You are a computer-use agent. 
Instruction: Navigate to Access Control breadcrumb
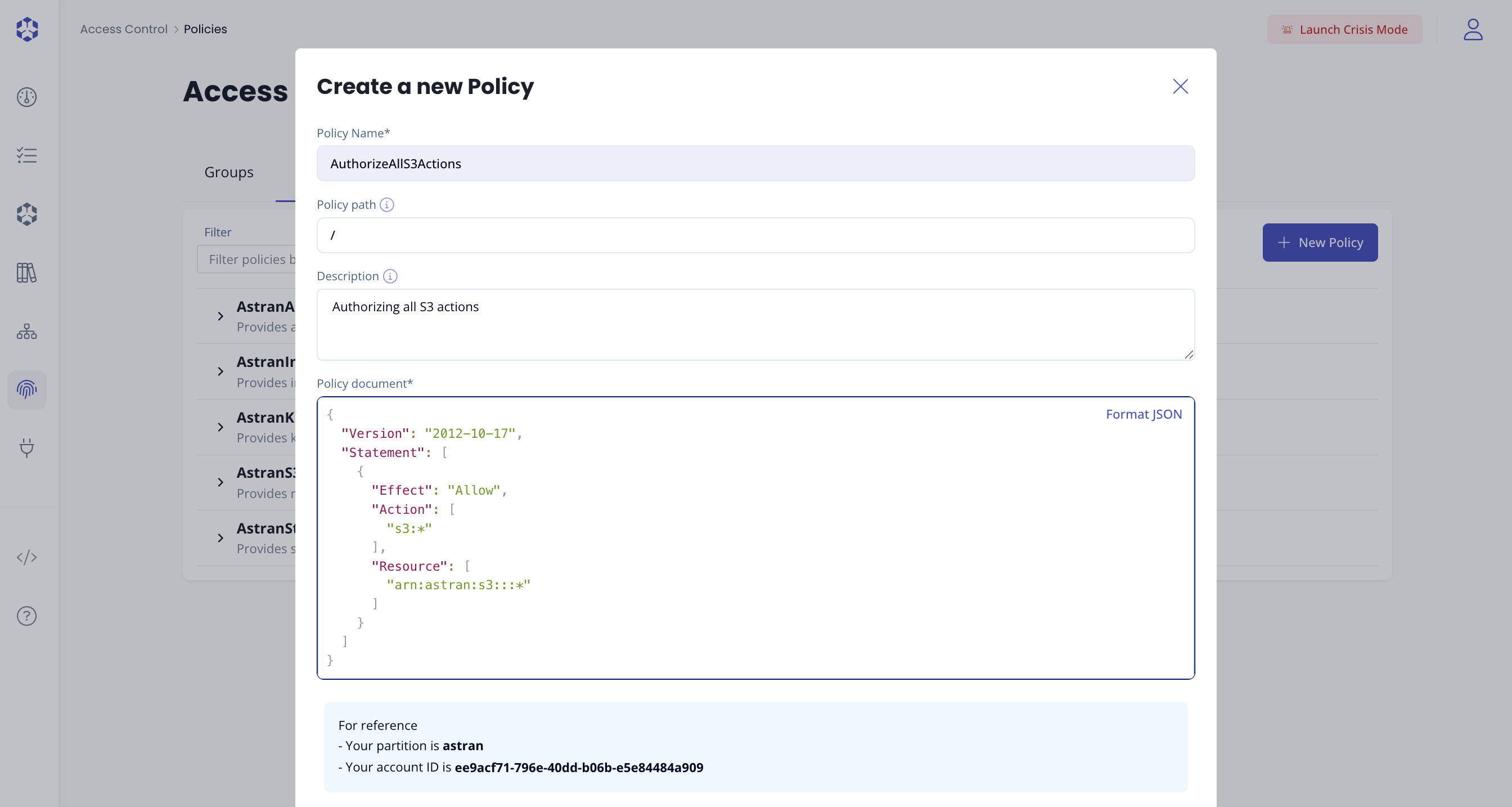pyautogui.click(x=123, y=28)
